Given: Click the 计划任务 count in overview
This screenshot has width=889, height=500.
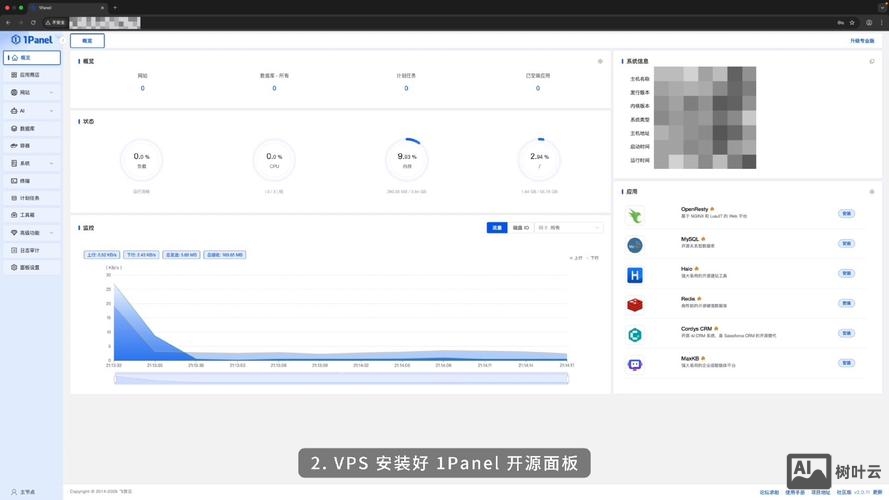Looking at the screenshot, I should point(406,88).
